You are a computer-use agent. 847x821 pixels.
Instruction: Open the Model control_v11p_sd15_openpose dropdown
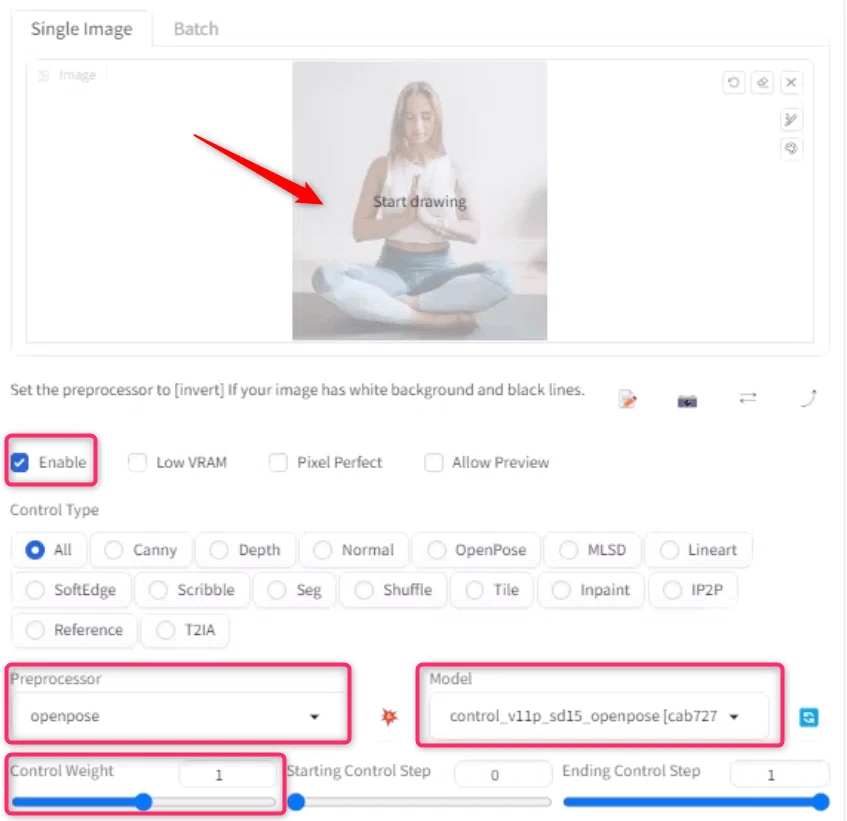pos(599,716)
